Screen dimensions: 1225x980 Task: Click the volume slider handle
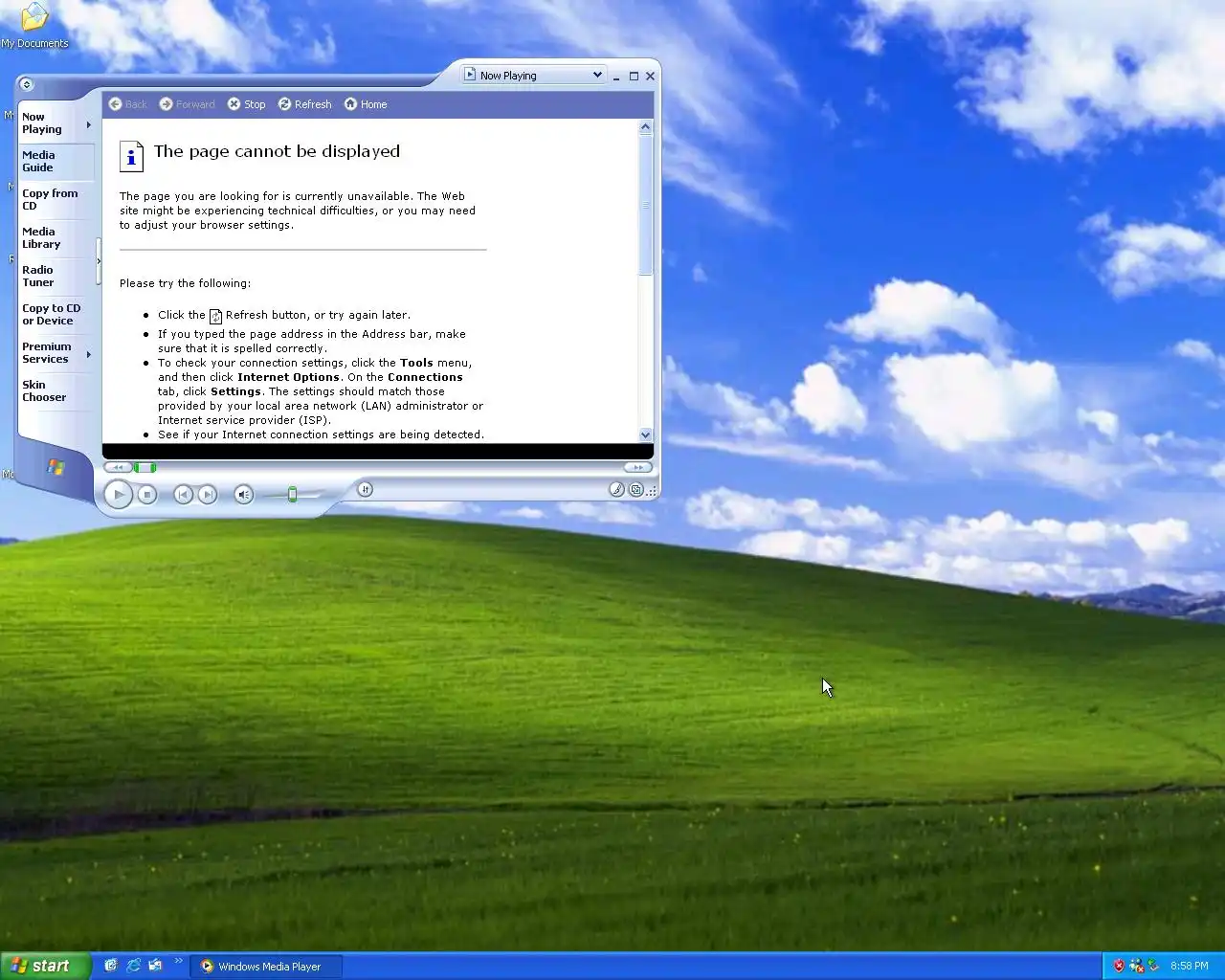(x=292, y=494)
